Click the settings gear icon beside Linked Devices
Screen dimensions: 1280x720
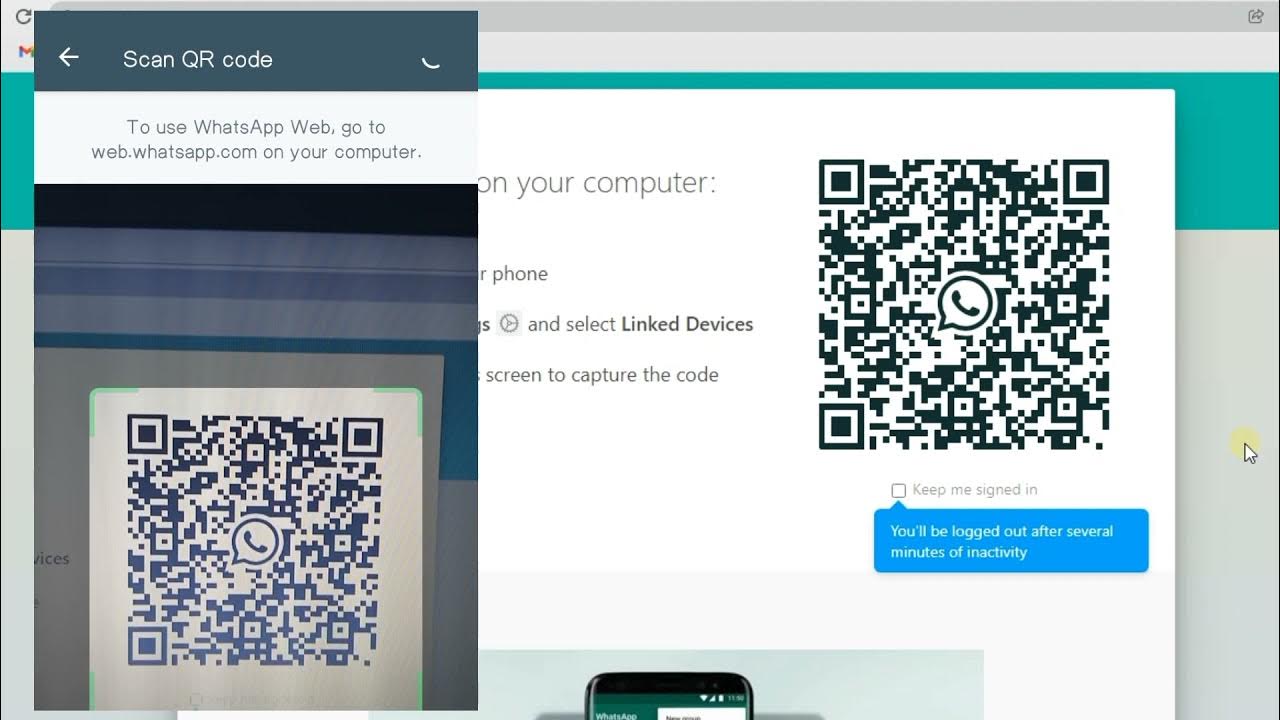click(510, 323)
